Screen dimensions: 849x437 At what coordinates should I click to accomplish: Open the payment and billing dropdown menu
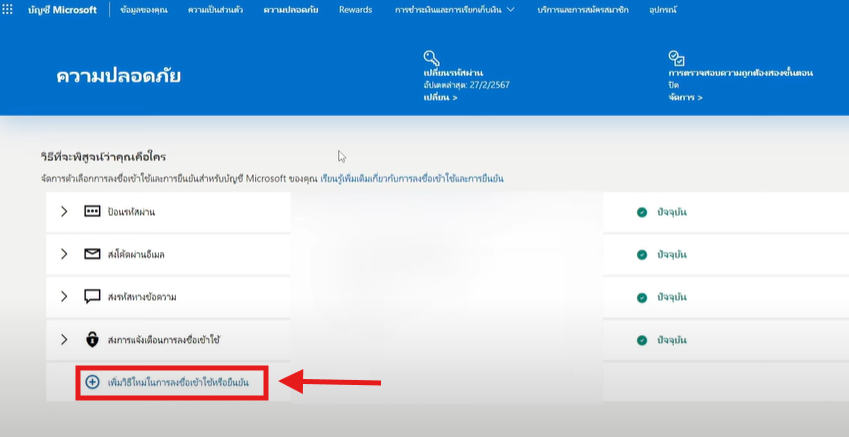point(455,10)
